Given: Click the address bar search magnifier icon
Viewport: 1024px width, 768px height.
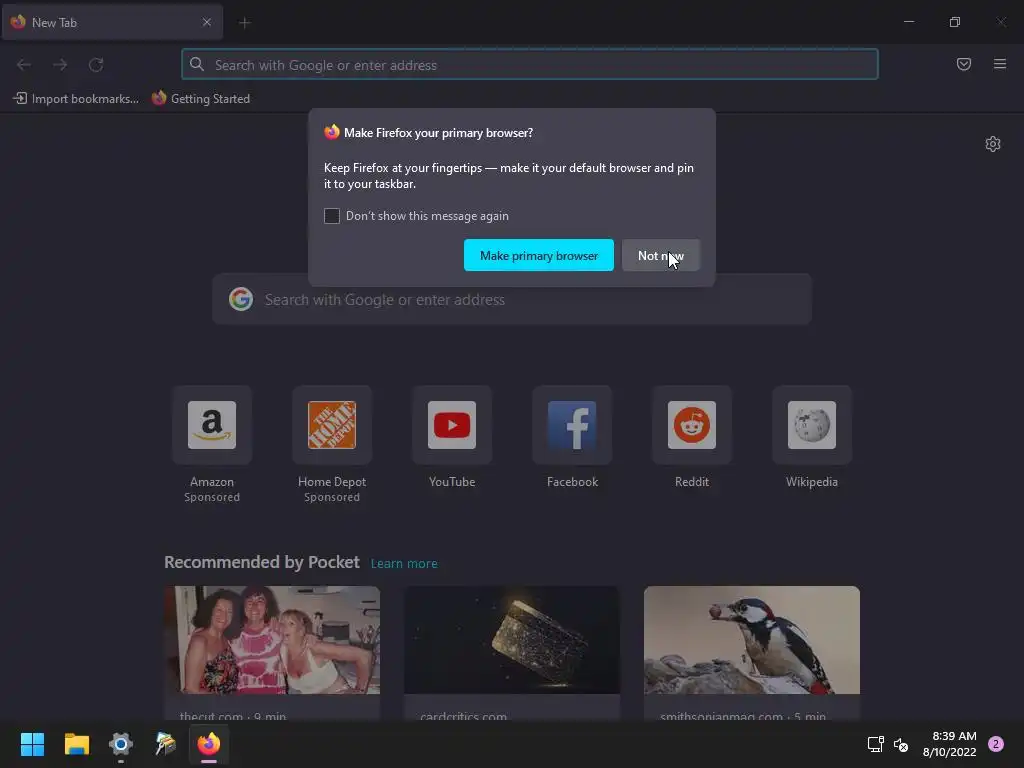Looking at the screenshot, I should [197, 64].
